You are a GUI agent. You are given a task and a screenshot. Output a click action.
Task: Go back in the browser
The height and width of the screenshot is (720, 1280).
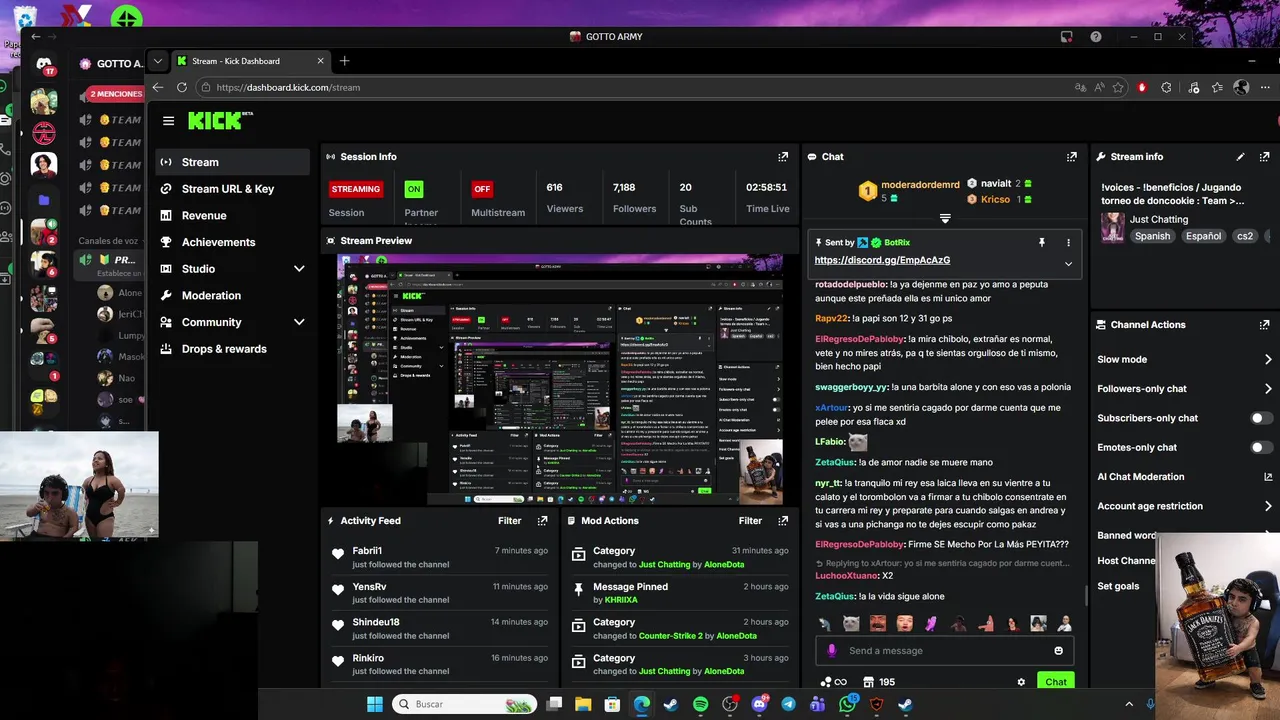pos(158,88)
